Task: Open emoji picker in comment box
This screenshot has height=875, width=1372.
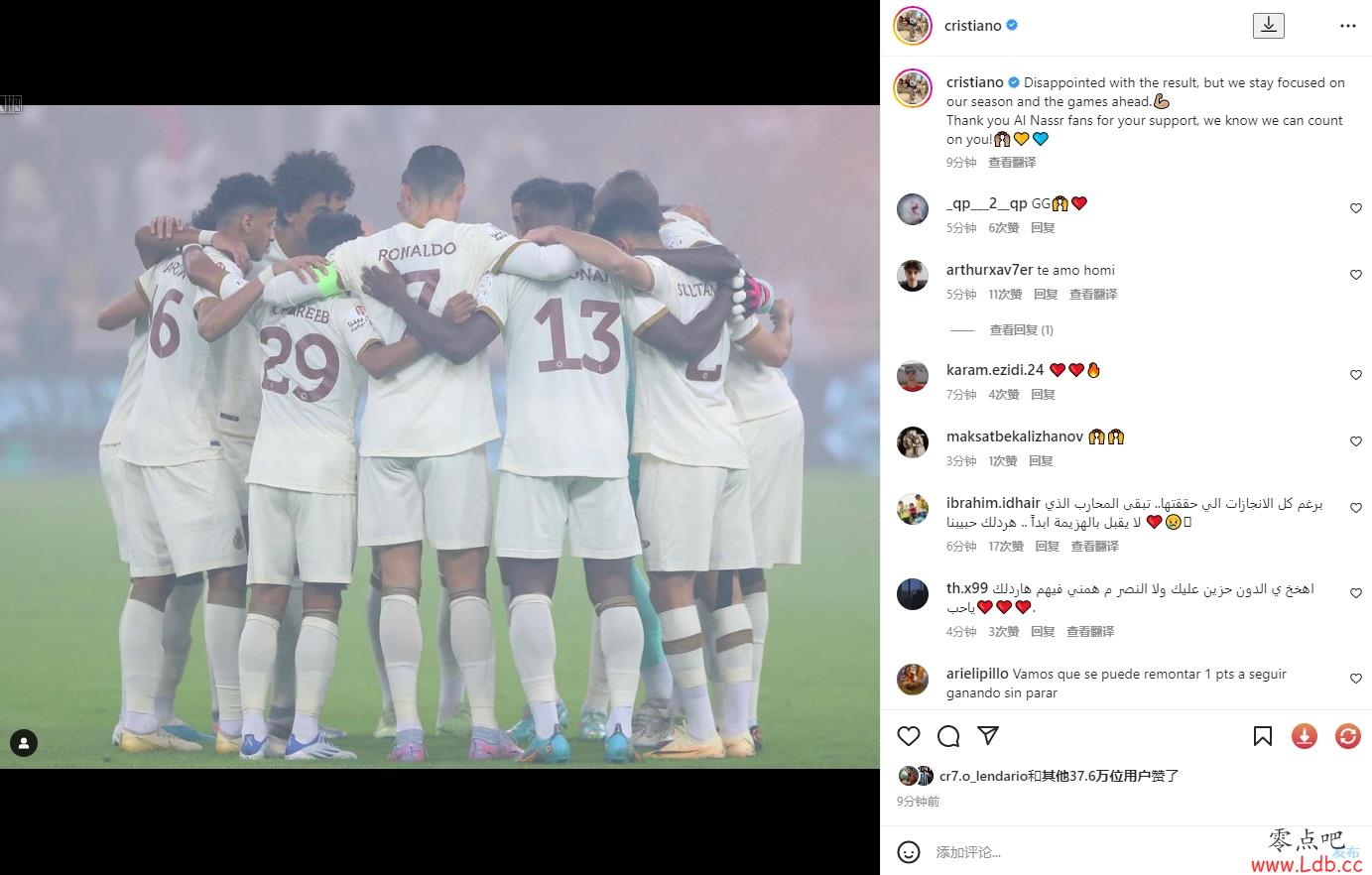Action: click(x=909, y=852)
